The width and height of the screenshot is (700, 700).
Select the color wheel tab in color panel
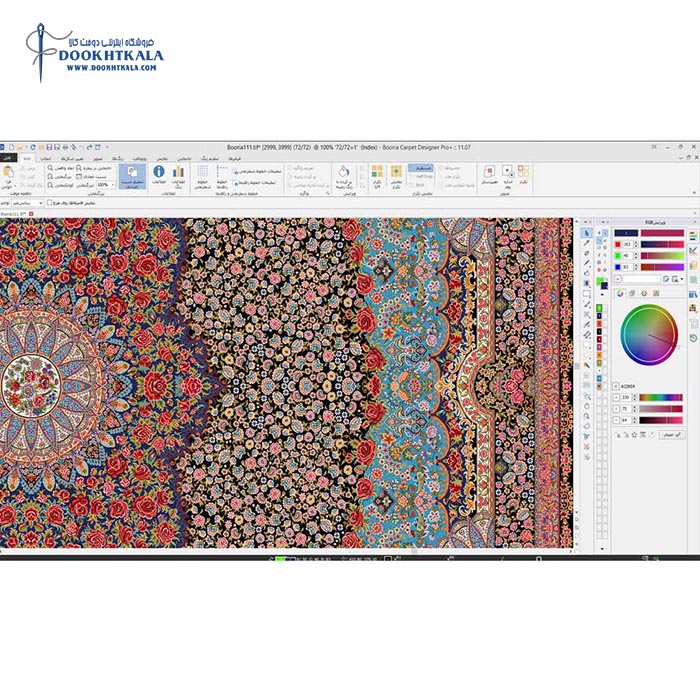620,293
